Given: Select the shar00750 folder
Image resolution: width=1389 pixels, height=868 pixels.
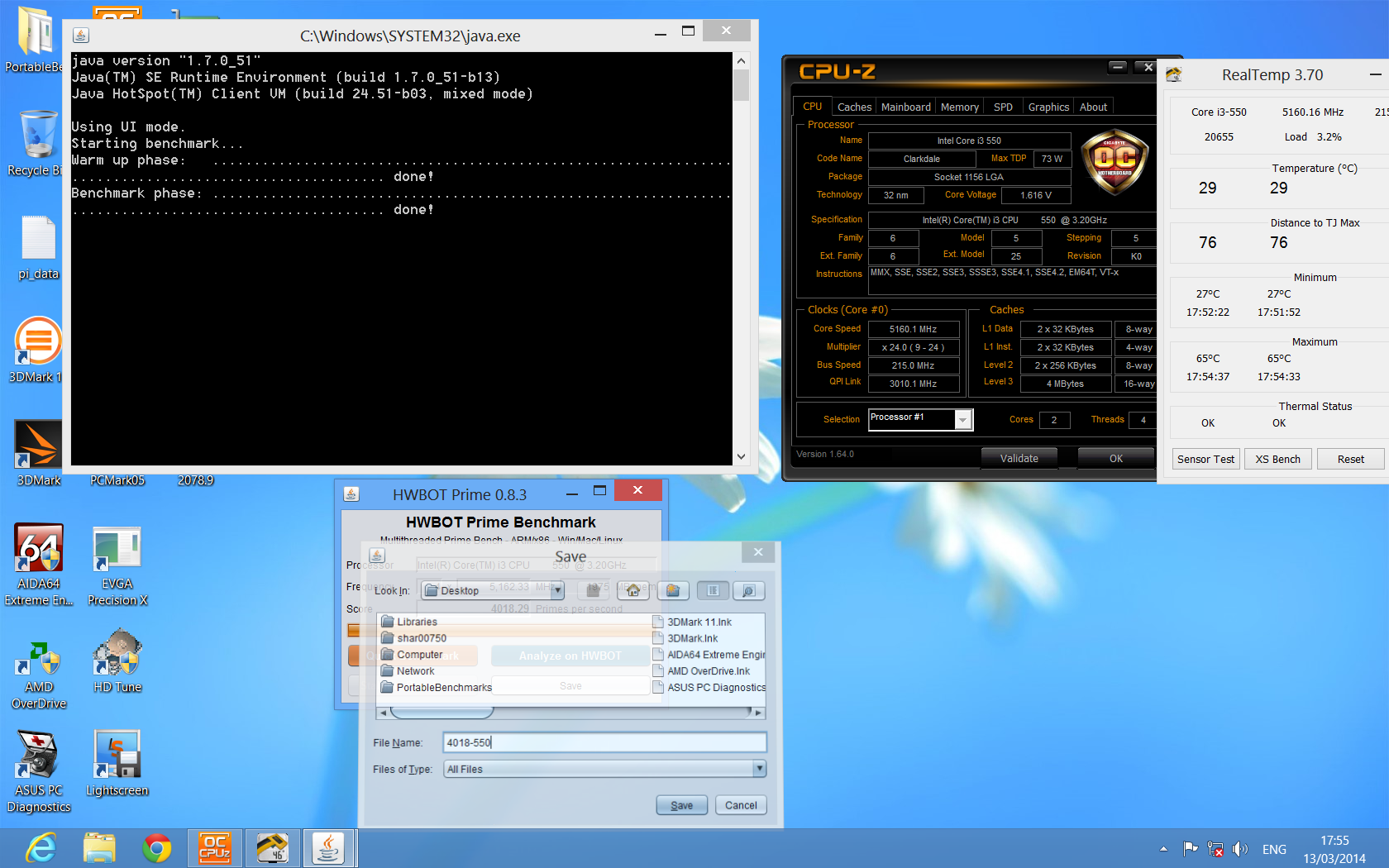Looking at the screenshot, I should 413,638.
